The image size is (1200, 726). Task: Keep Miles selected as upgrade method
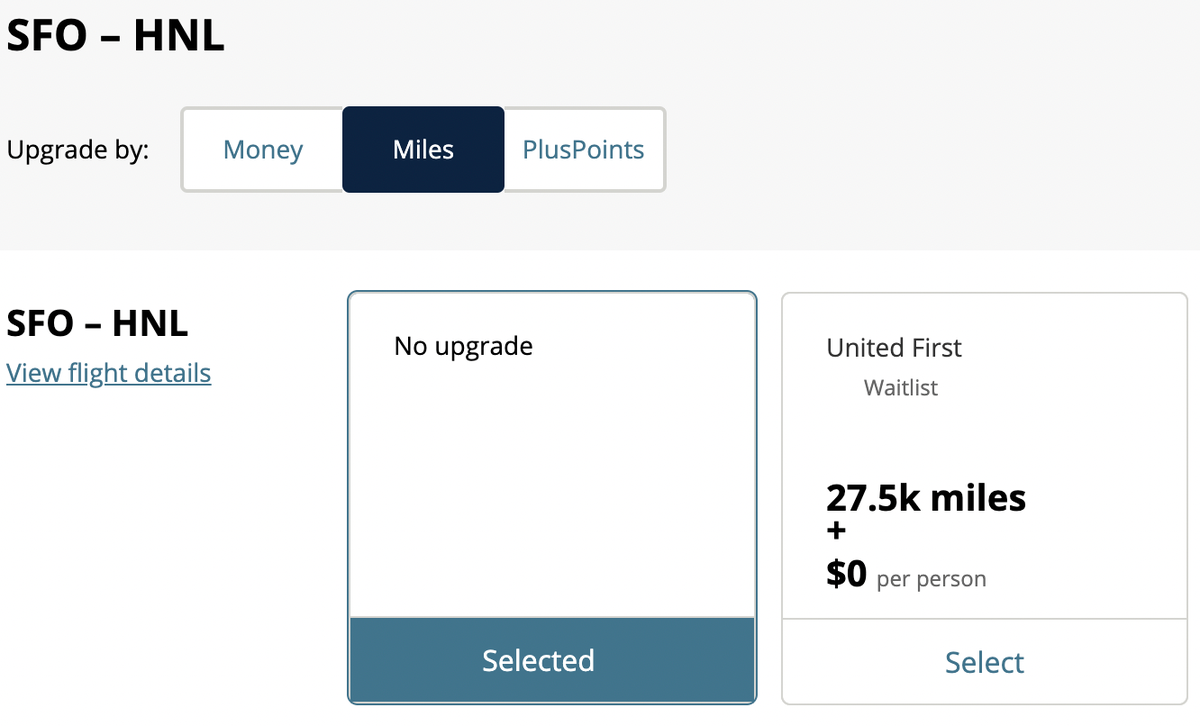pos(423,149)
